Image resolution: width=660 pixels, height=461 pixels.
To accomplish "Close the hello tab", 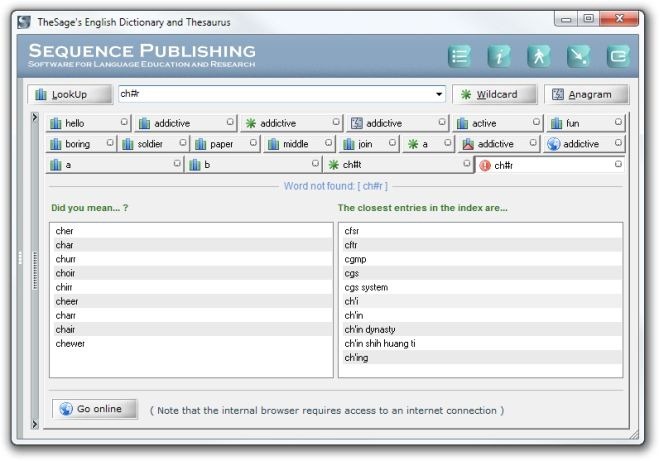I will (124, 122).
